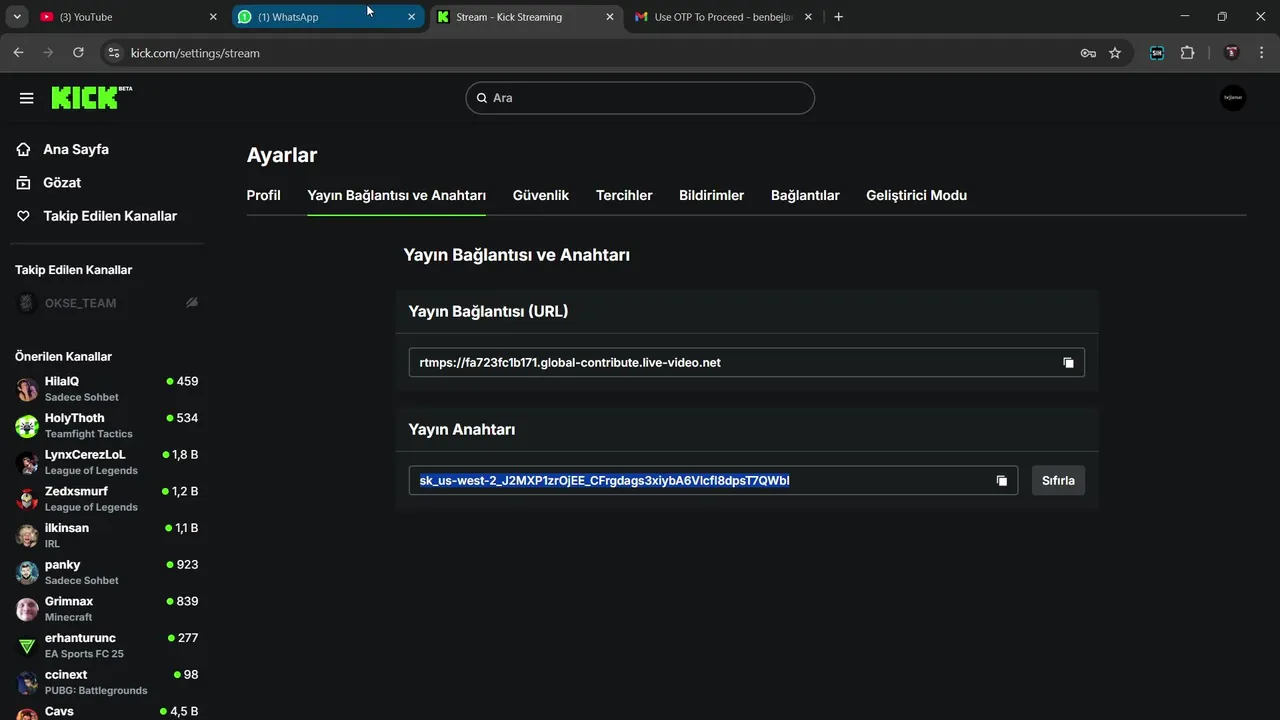Open Grimnax channel avatar
This screenshot has height=720, width=1280.
point(27,609)
